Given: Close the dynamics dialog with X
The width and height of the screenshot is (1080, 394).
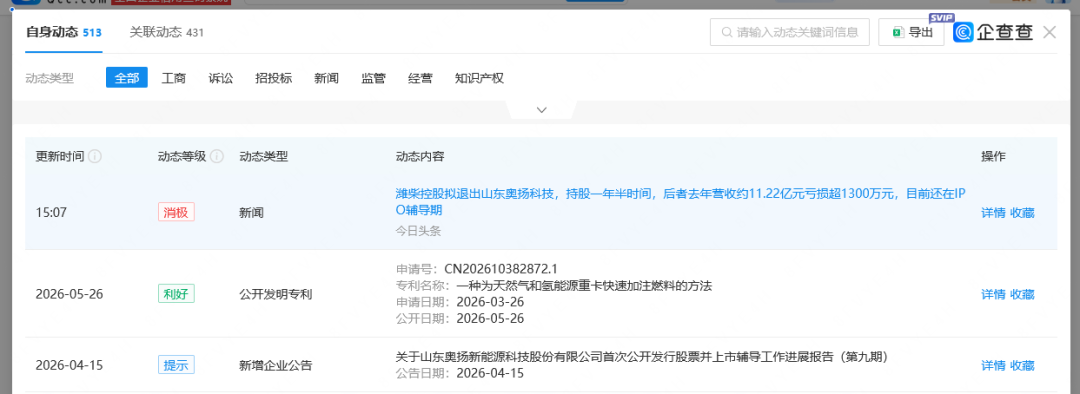Looking at the screenshot, I should point(1050,32).
